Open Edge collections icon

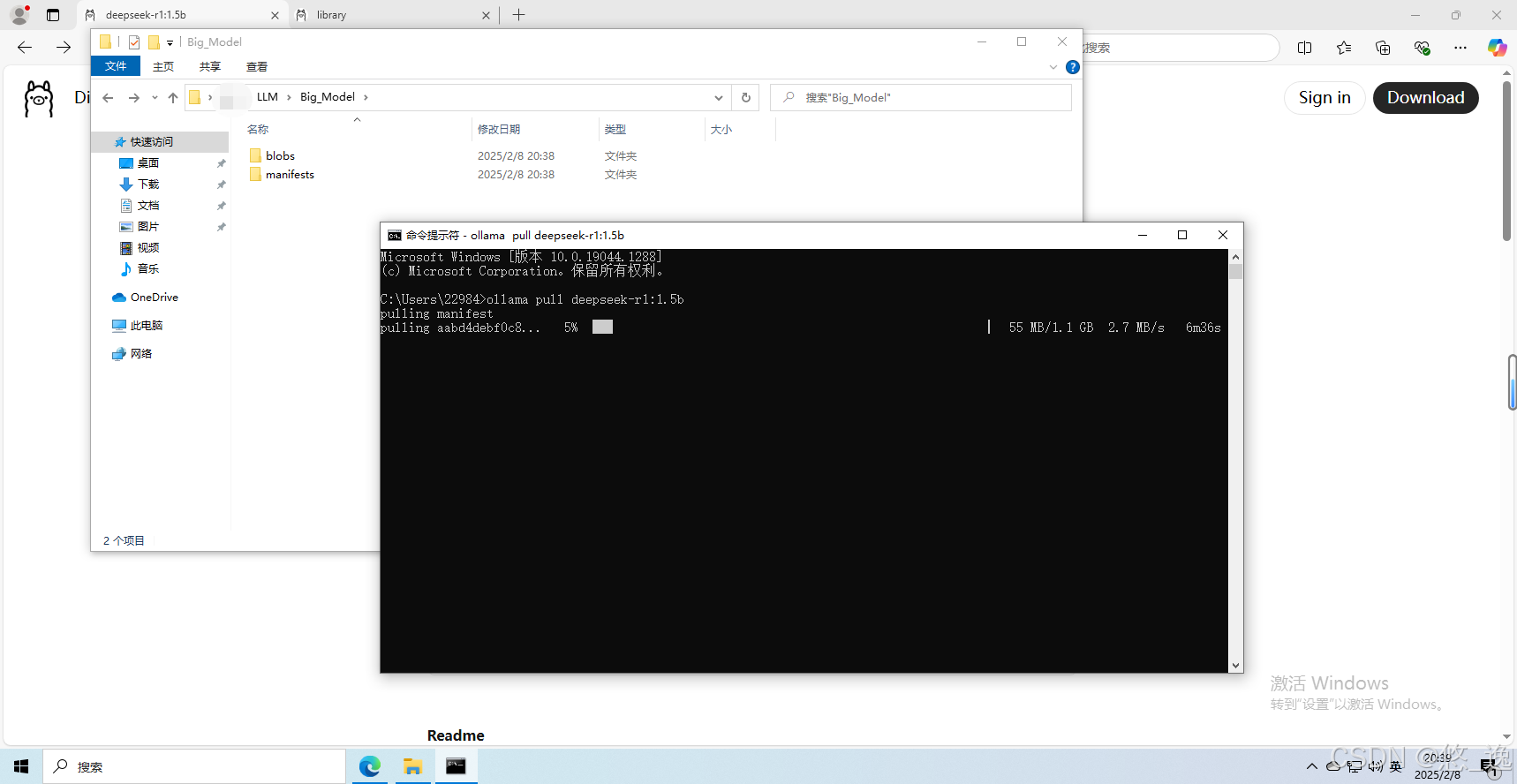point(1383,48)
